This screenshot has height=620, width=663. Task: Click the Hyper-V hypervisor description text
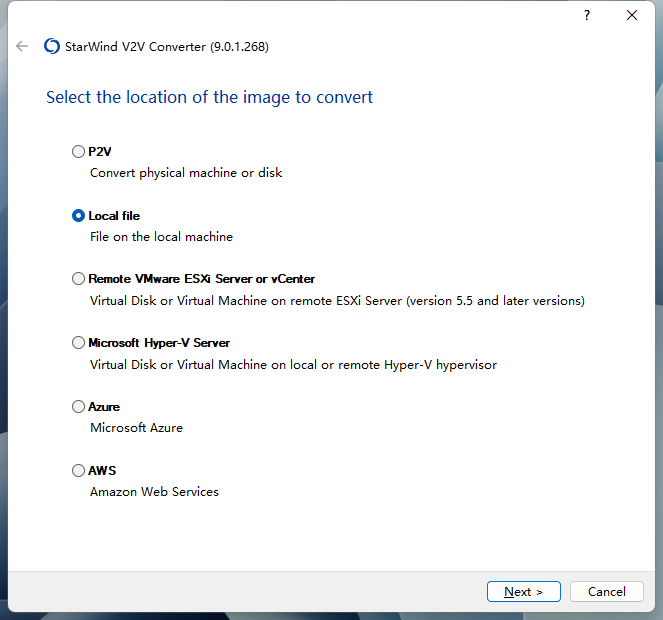[x=293, y=365]
